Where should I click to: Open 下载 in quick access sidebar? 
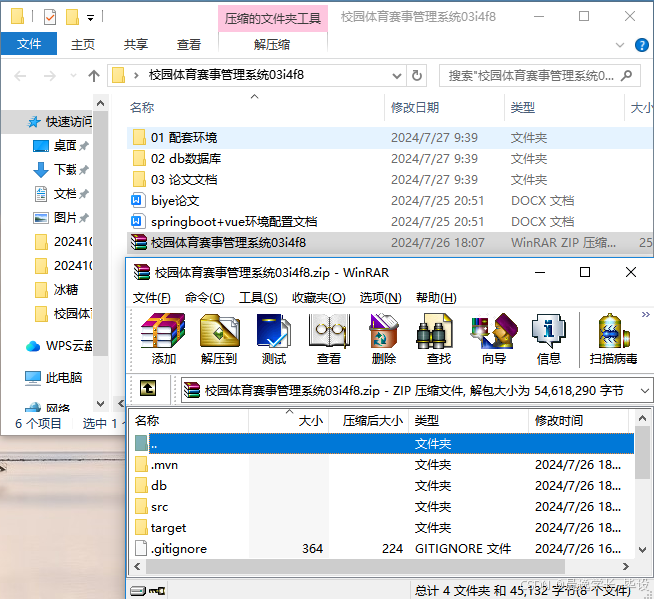pos(60,170)
